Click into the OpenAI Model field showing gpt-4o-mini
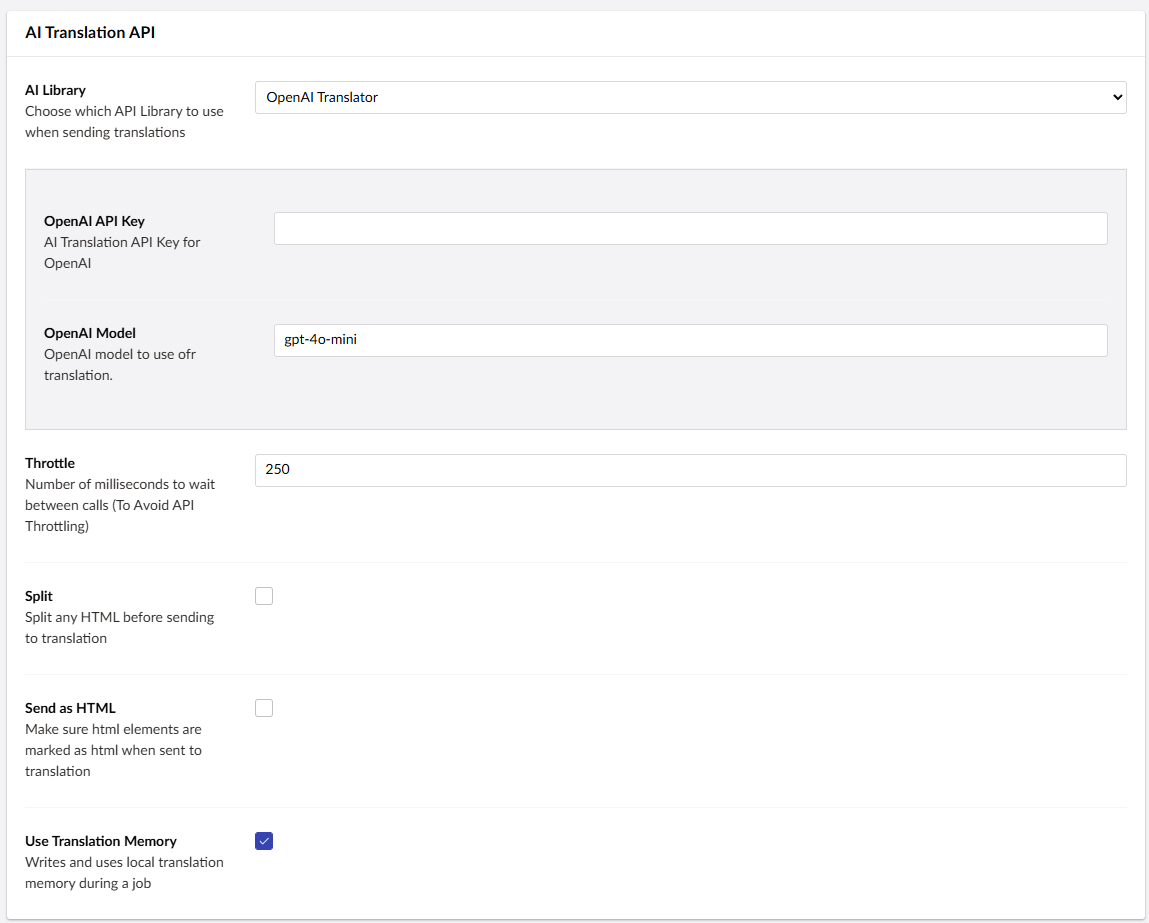The width and height of the screenshot is (1149, 923). pos(690,340)
